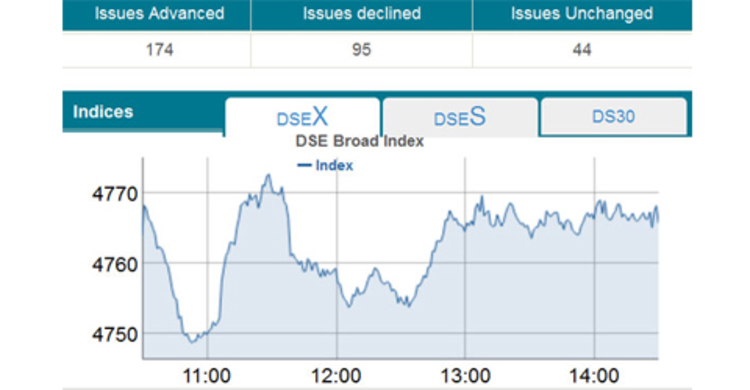This screenshot has height=390, width=750.
Task: Click the 13:00 time axis label
Action: click(465, 376)
